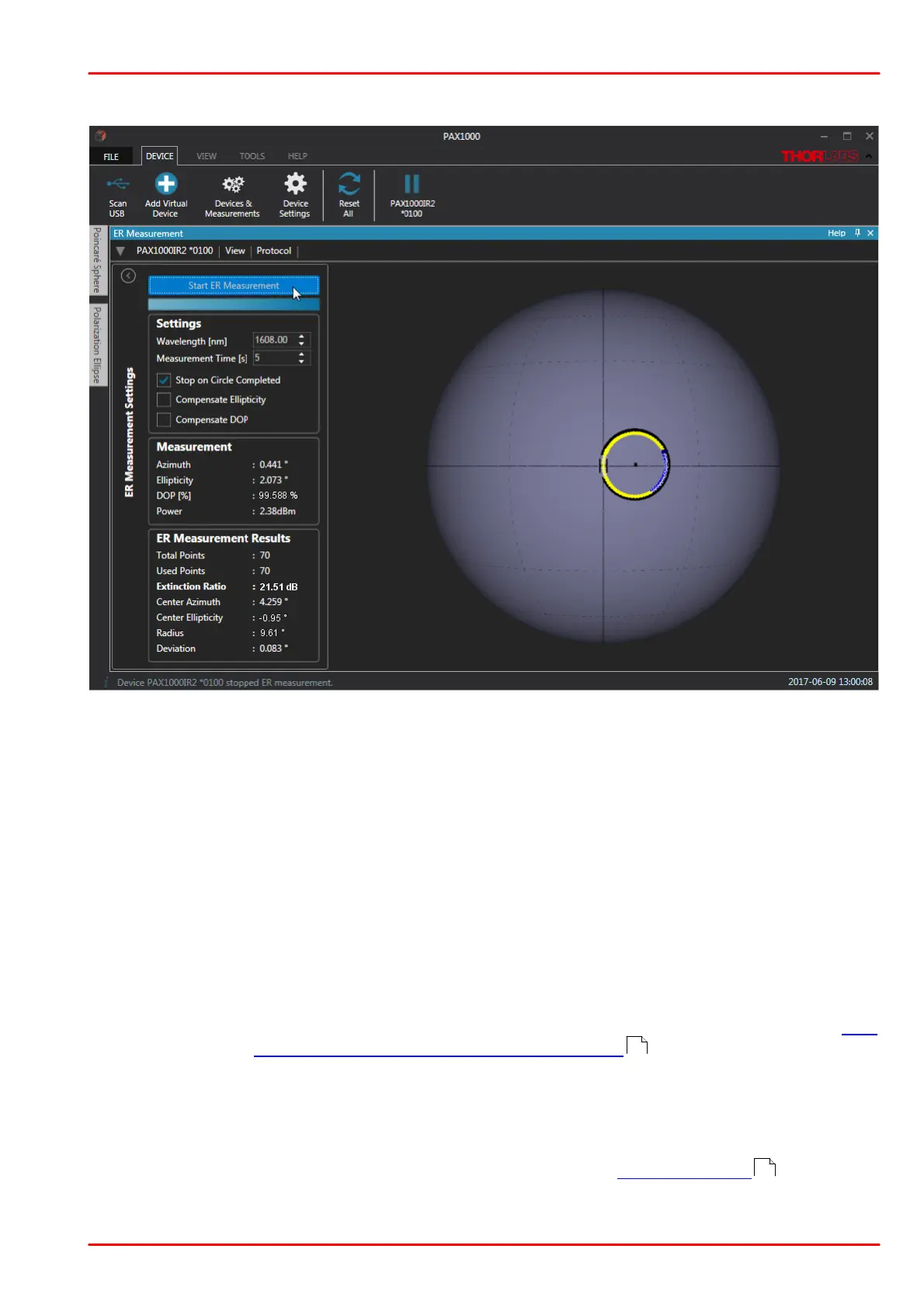Add a virtual device
The width and height of the screenshot is (924, 1308).
(165, 195)
